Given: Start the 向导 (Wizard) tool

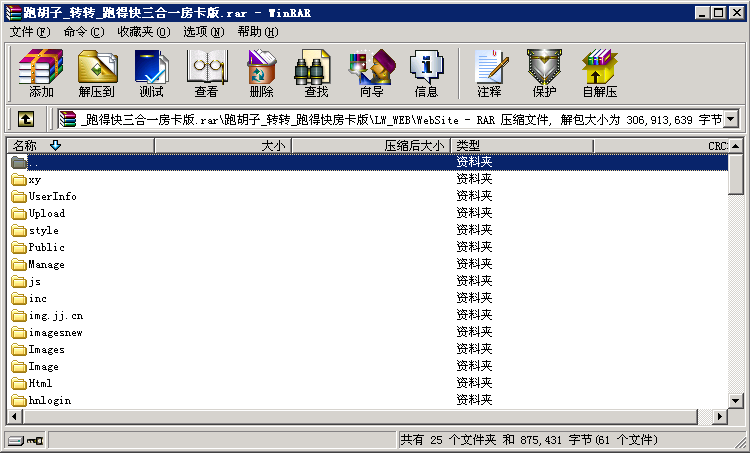Looking at the screenshot, I should pyautogui.click(x=371, y=73).
